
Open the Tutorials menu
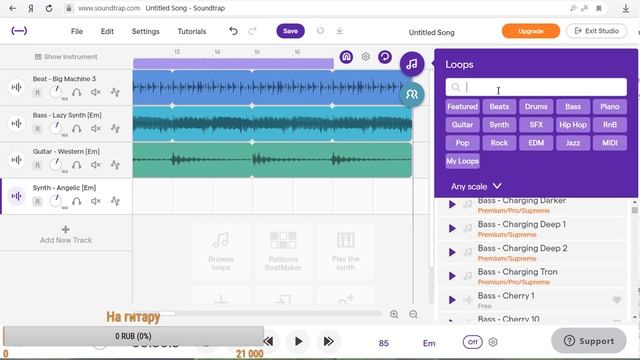coord(192,31)
